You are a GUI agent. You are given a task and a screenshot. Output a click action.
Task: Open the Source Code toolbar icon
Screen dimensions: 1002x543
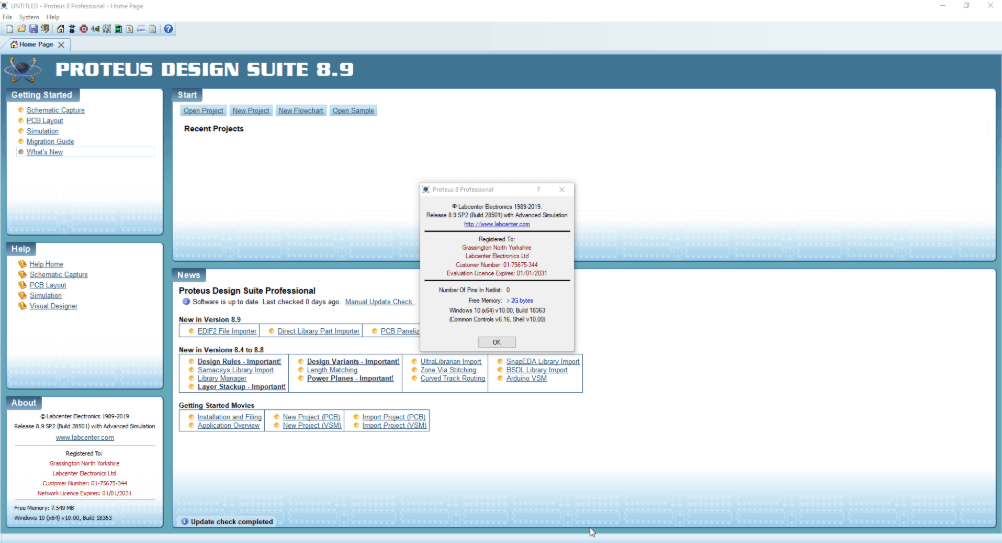pyautogui.click(x=141, y=29)
